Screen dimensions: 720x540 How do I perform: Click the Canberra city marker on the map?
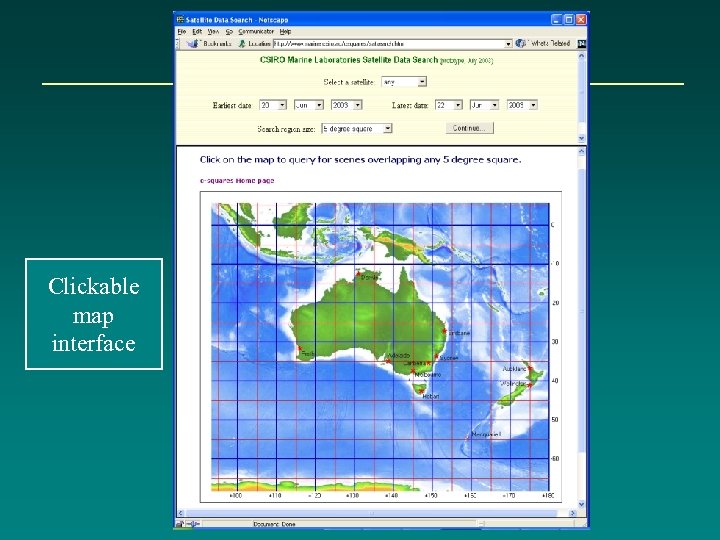[428, 363]
